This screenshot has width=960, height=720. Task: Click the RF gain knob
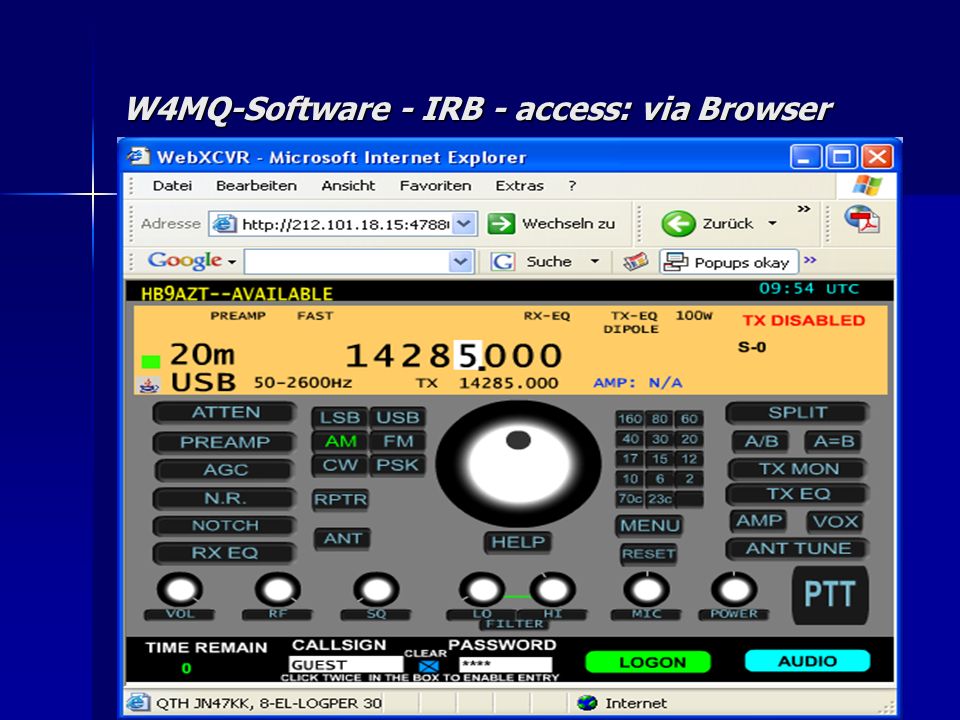pyautogui.click(x=277, y=590)
